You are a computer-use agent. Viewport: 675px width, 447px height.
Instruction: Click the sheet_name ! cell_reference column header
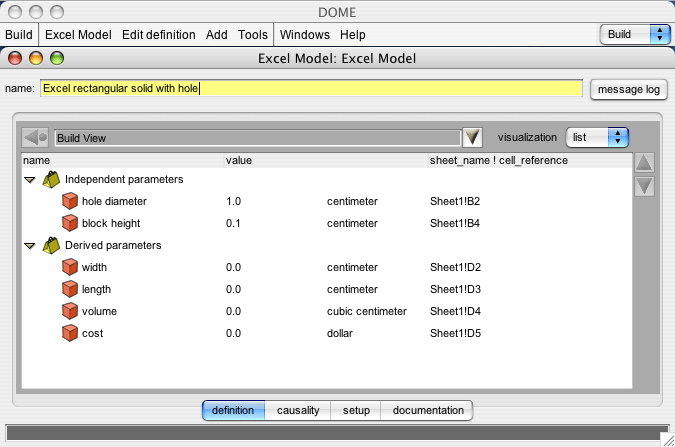(530, 160)
